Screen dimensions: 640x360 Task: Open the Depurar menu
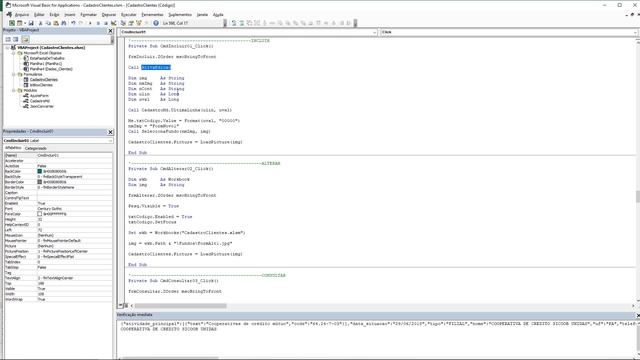tap(109, 14)
